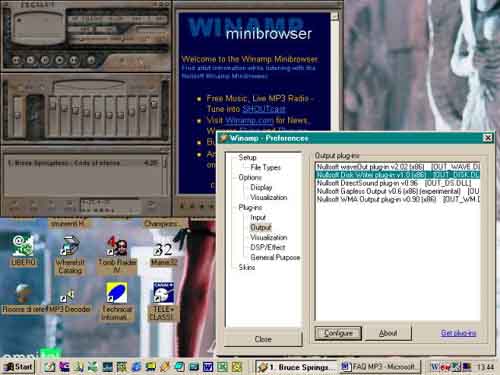The image size is (500, 375).
Task: Click the Previous track button in Winamp
Action: [16, 60]
